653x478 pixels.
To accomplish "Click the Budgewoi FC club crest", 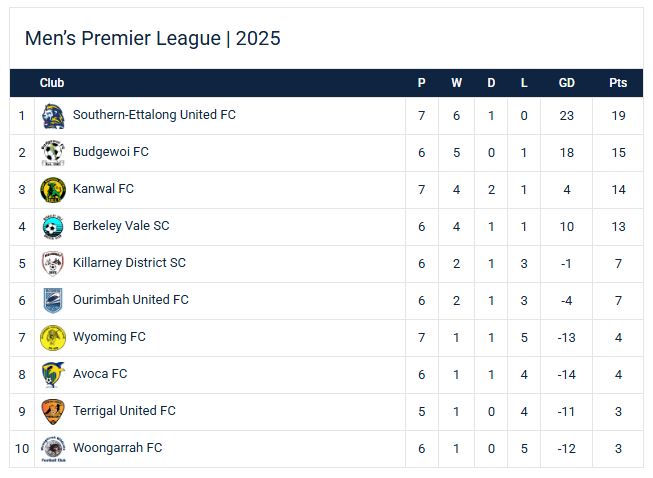I will coord(53,153).
